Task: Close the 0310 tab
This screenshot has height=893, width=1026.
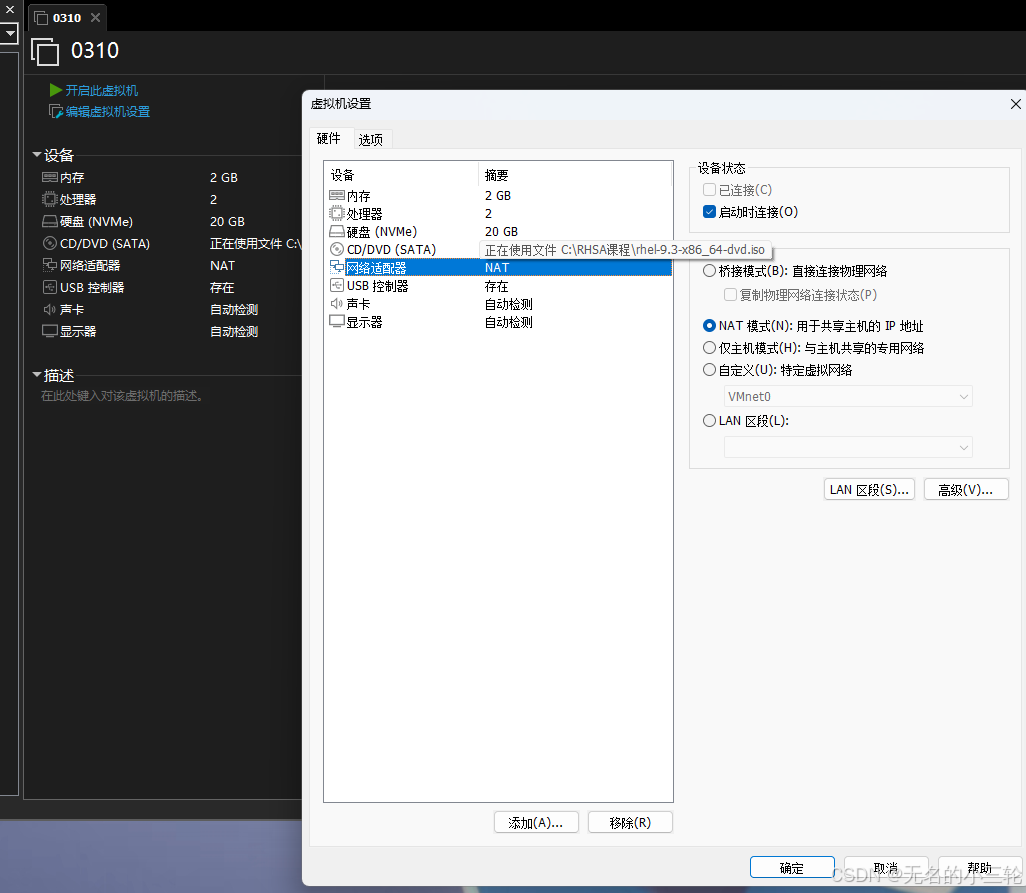Action: pyautogui.click(x=96, y=18)
